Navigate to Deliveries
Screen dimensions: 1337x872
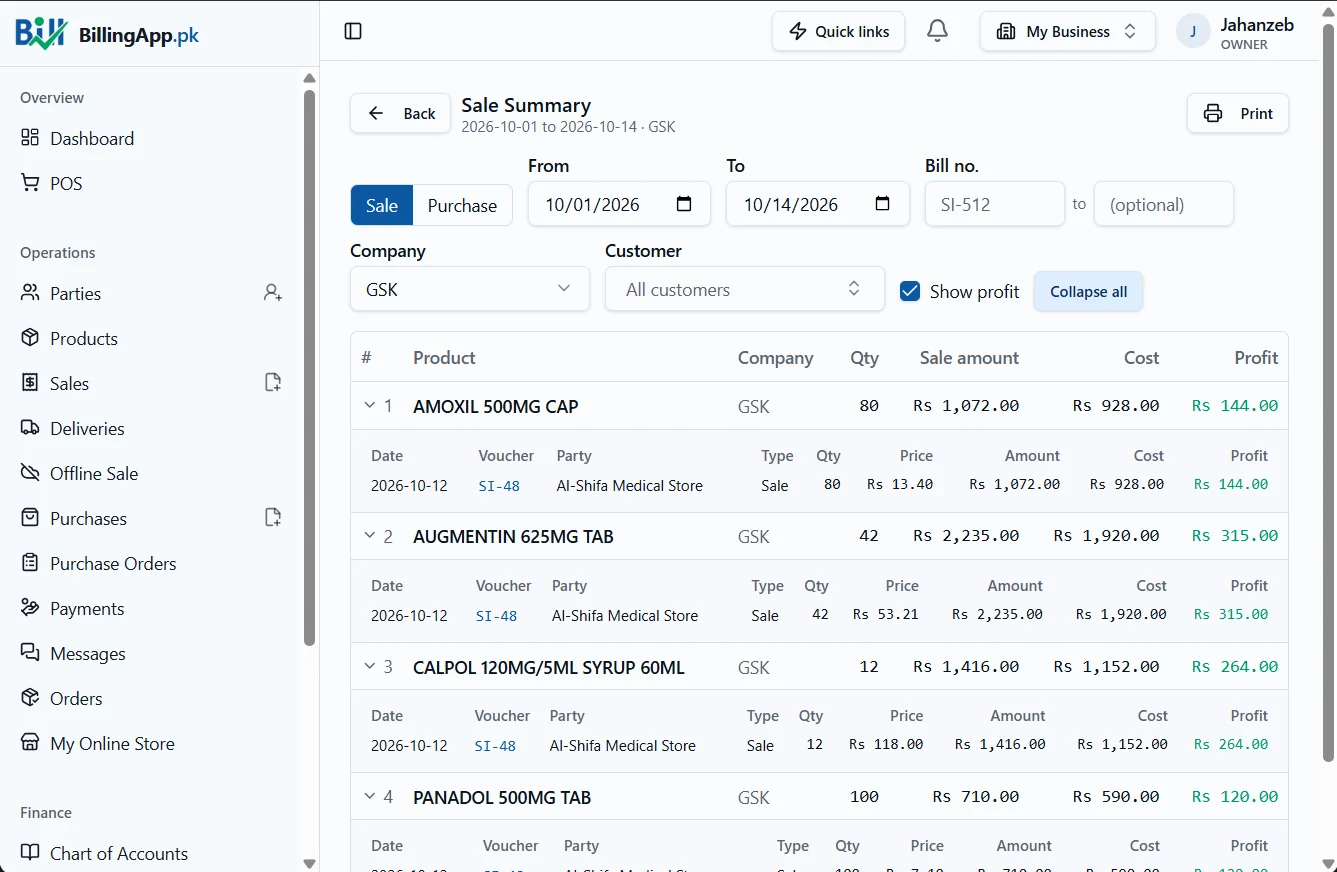tap(87, 428)
